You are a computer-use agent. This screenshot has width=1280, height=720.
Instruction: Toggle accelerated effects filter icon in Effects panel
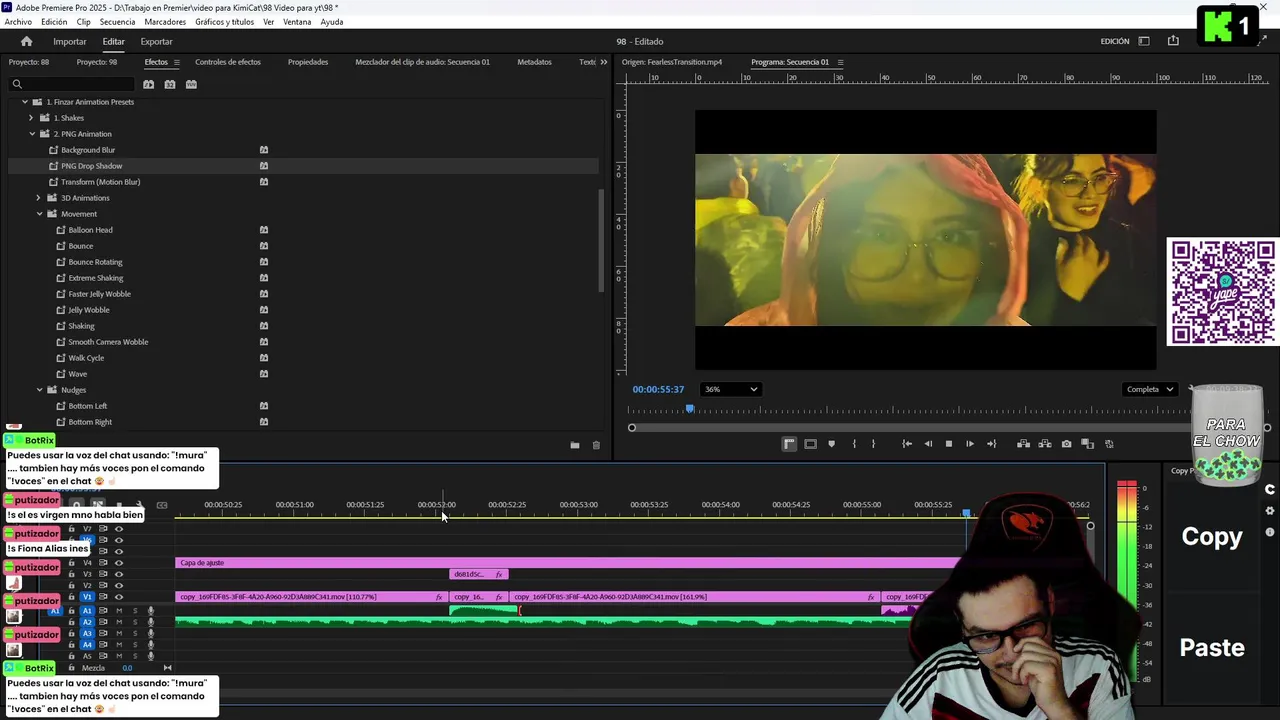pos(148,84)
